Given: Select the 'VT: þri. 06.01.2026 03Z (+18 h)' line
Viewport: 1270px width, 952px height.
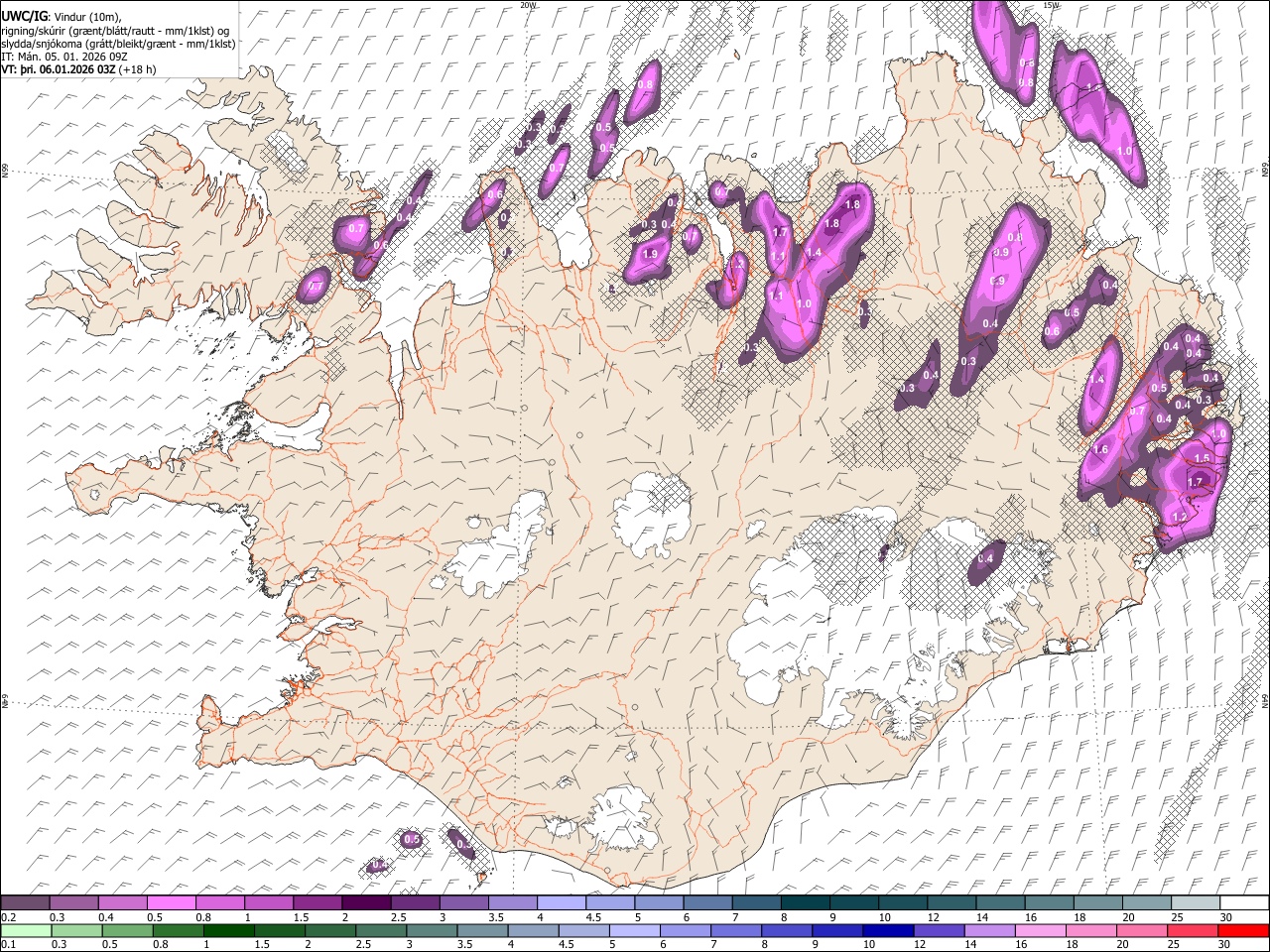Looking at the screenshot, I should click(x=78, y=69).
